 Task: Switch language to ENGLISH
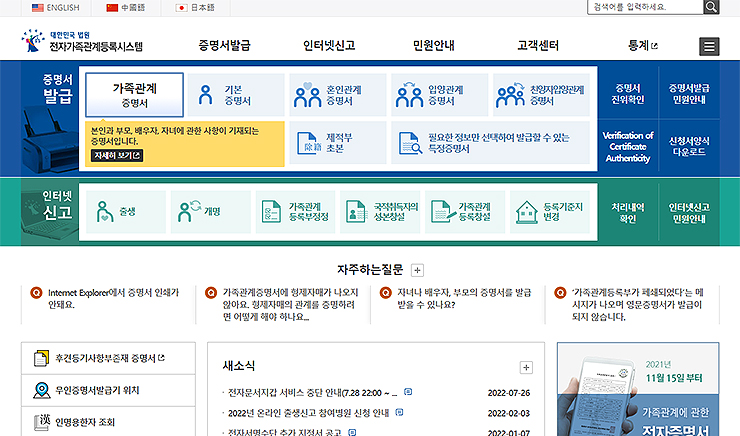point(56,8)
